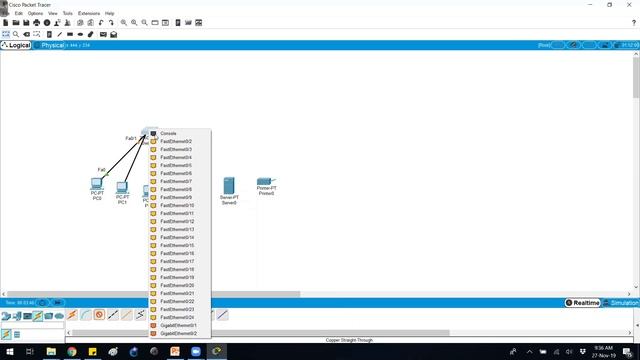Click the question mark help icon

[633, 23]
